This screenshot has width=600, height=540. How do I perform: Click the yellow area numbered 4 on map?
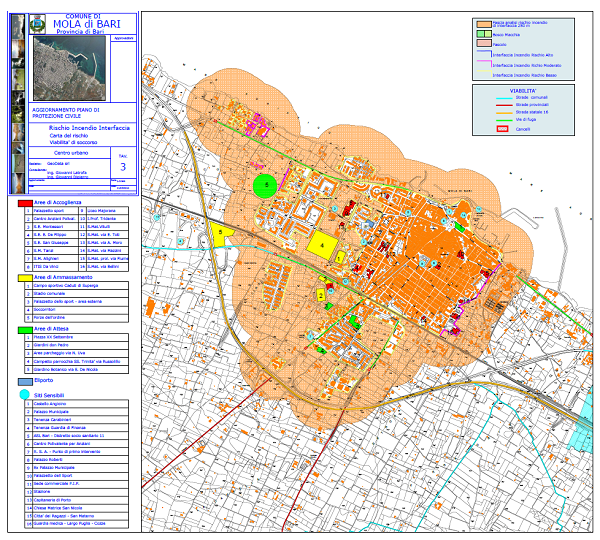coord(323,243)
